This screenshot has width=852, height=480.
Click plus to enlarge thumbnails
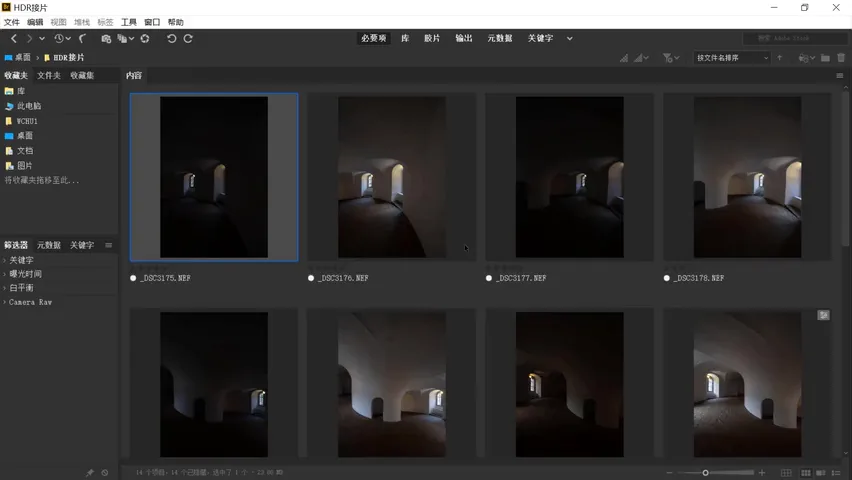762,473
